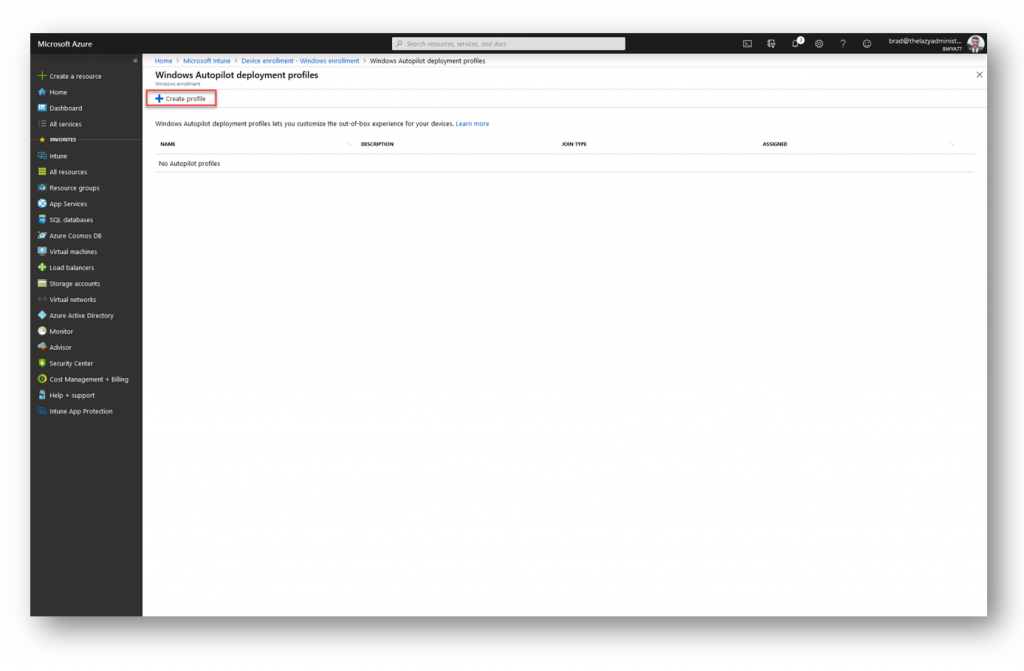Viewport: 1024px width, 671px height.
Task: Open the Dashboard sidebar icon
Action: (42, 108)
